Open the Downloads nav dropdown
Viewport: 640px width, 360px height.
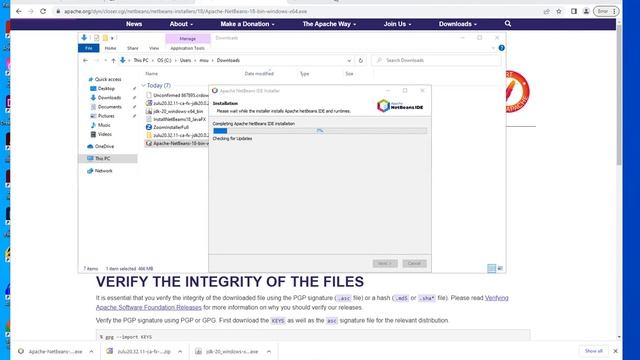pos(458,24)
